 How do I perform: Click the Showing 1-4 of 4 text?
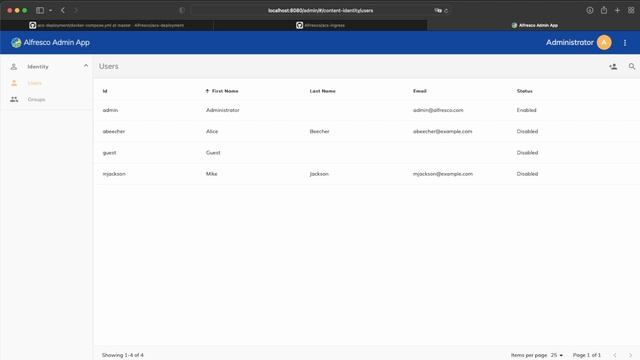point(122,355)
